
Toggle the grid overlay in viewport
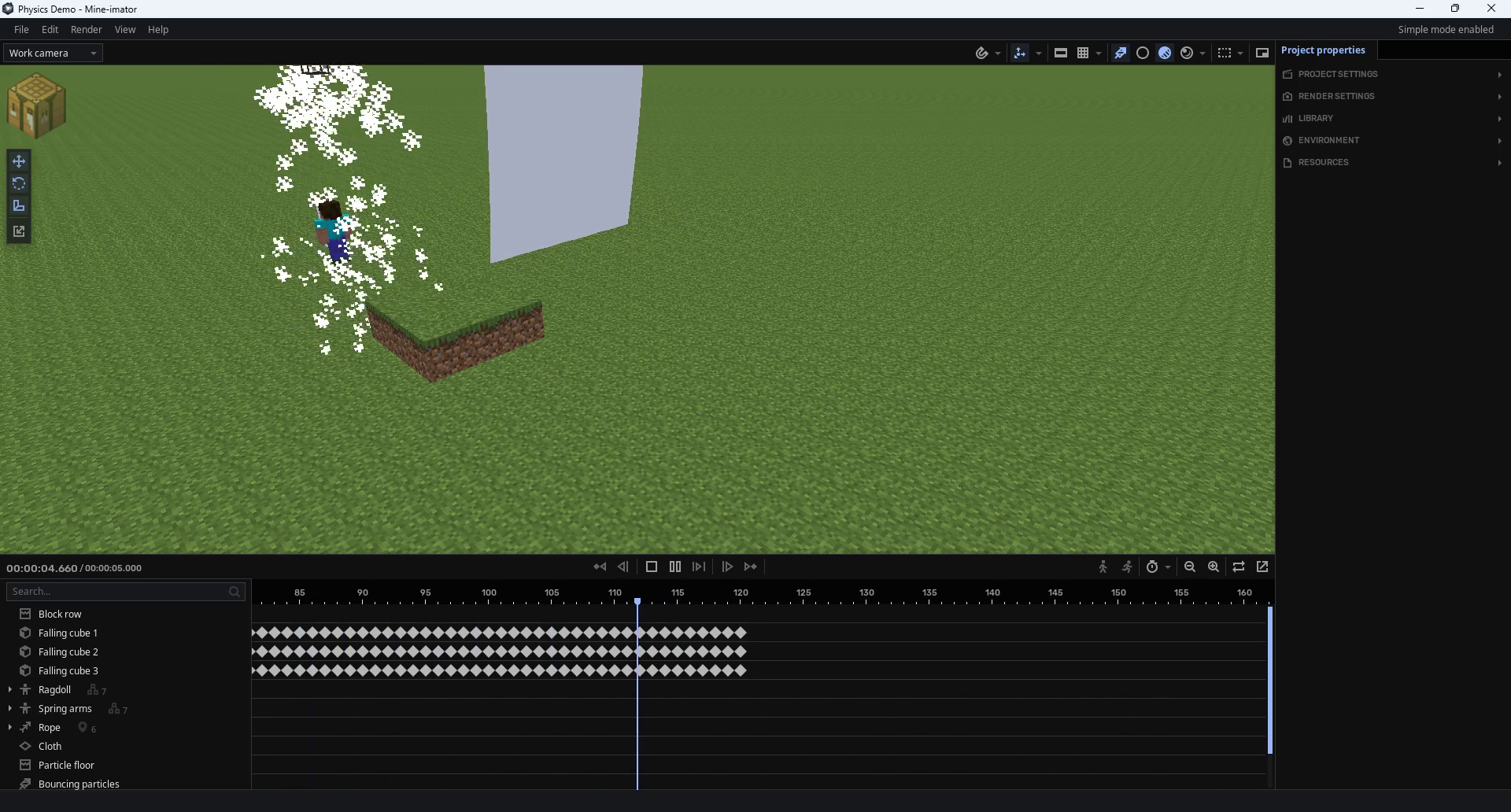[x=1083, y=53]
